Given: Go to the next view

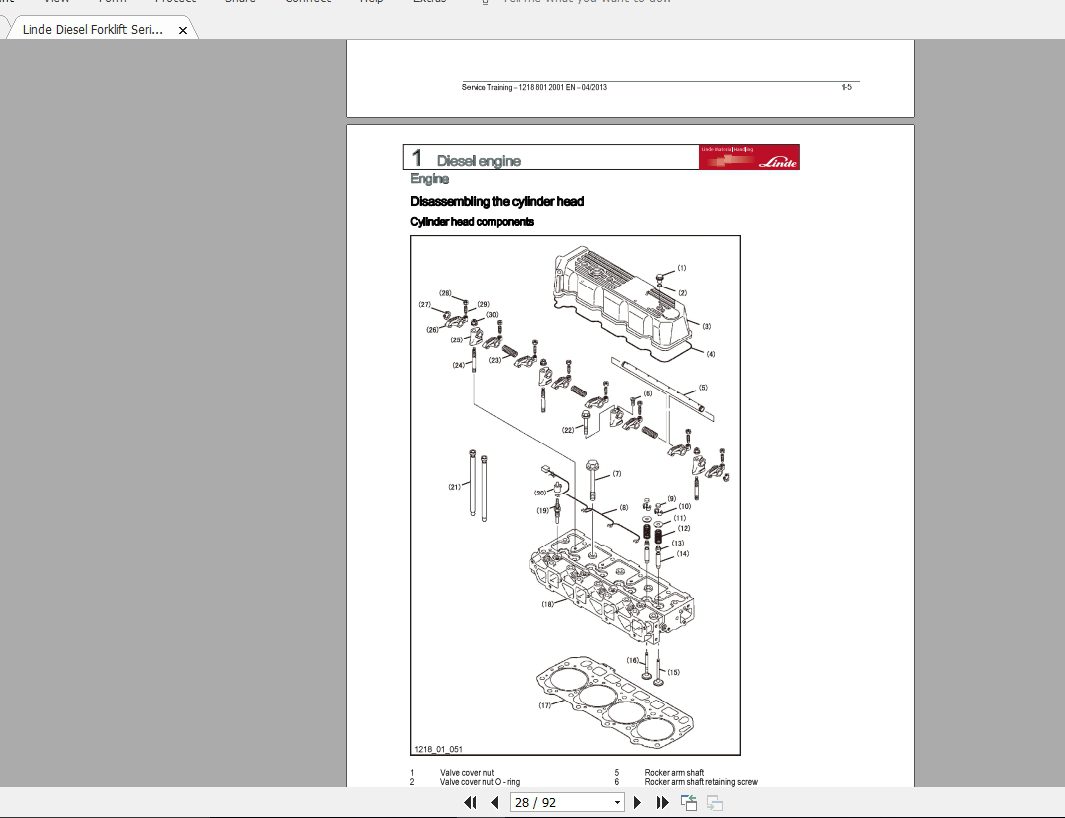Looking at the screenshot, I should (x=715, y=803).
